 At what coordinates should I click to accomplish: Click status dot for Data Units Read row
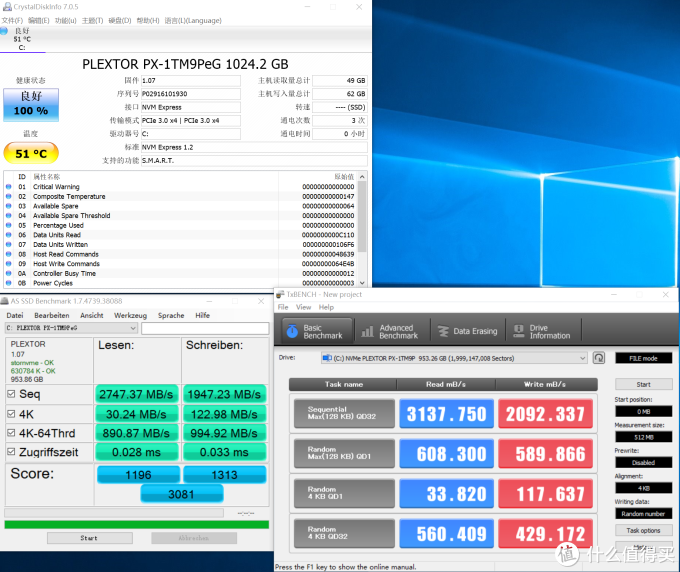pos(8,235)
